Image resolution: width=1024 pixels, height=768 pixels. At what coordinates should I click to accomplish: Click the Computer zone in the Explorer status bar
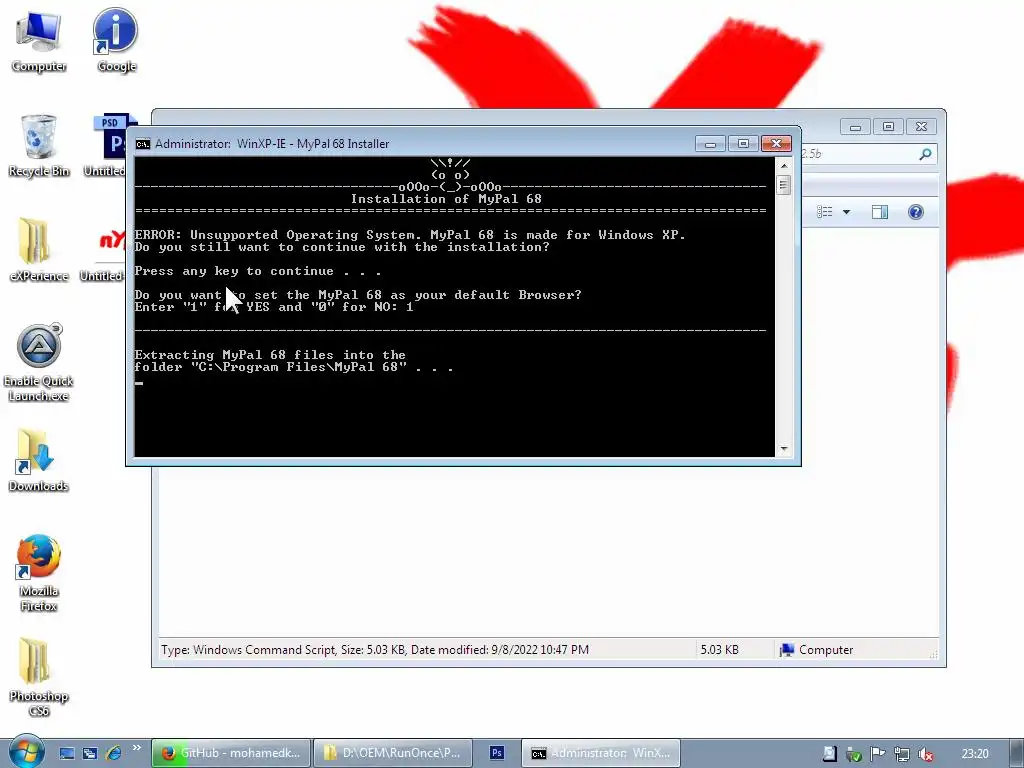tap(816, 650)
